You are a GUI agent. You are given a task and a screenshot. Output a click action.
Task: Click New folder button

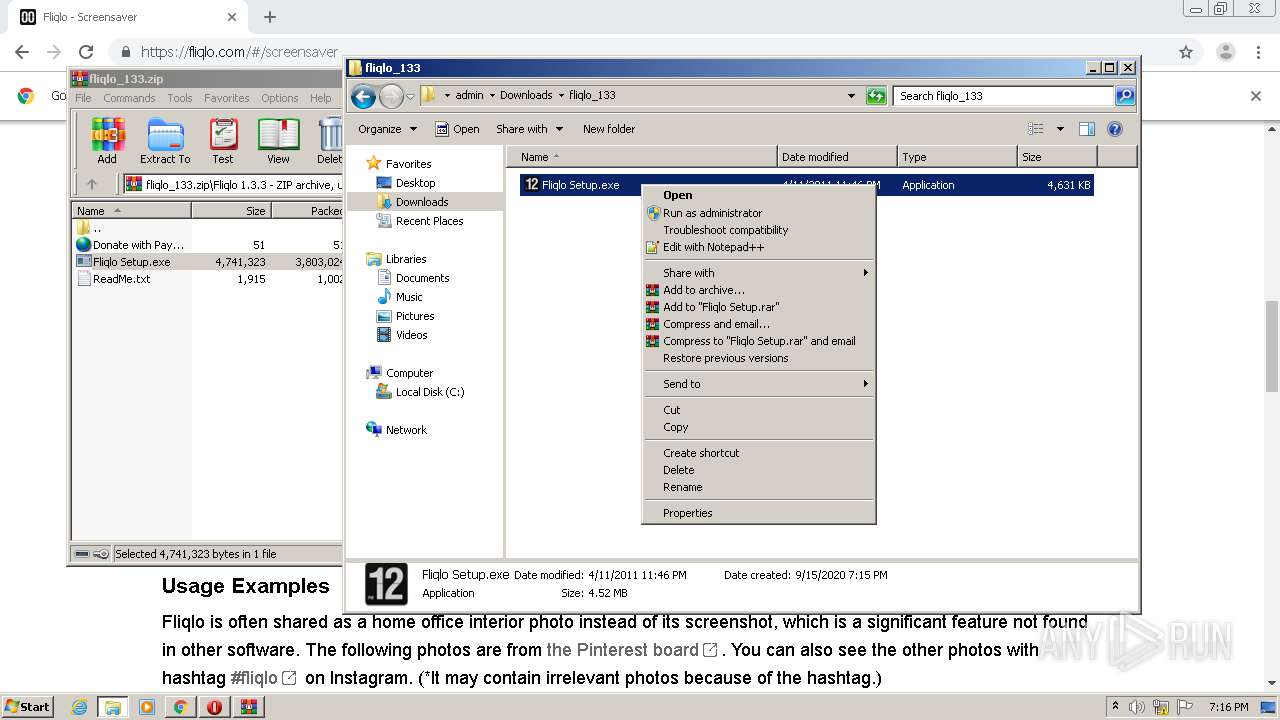(609, 129)
